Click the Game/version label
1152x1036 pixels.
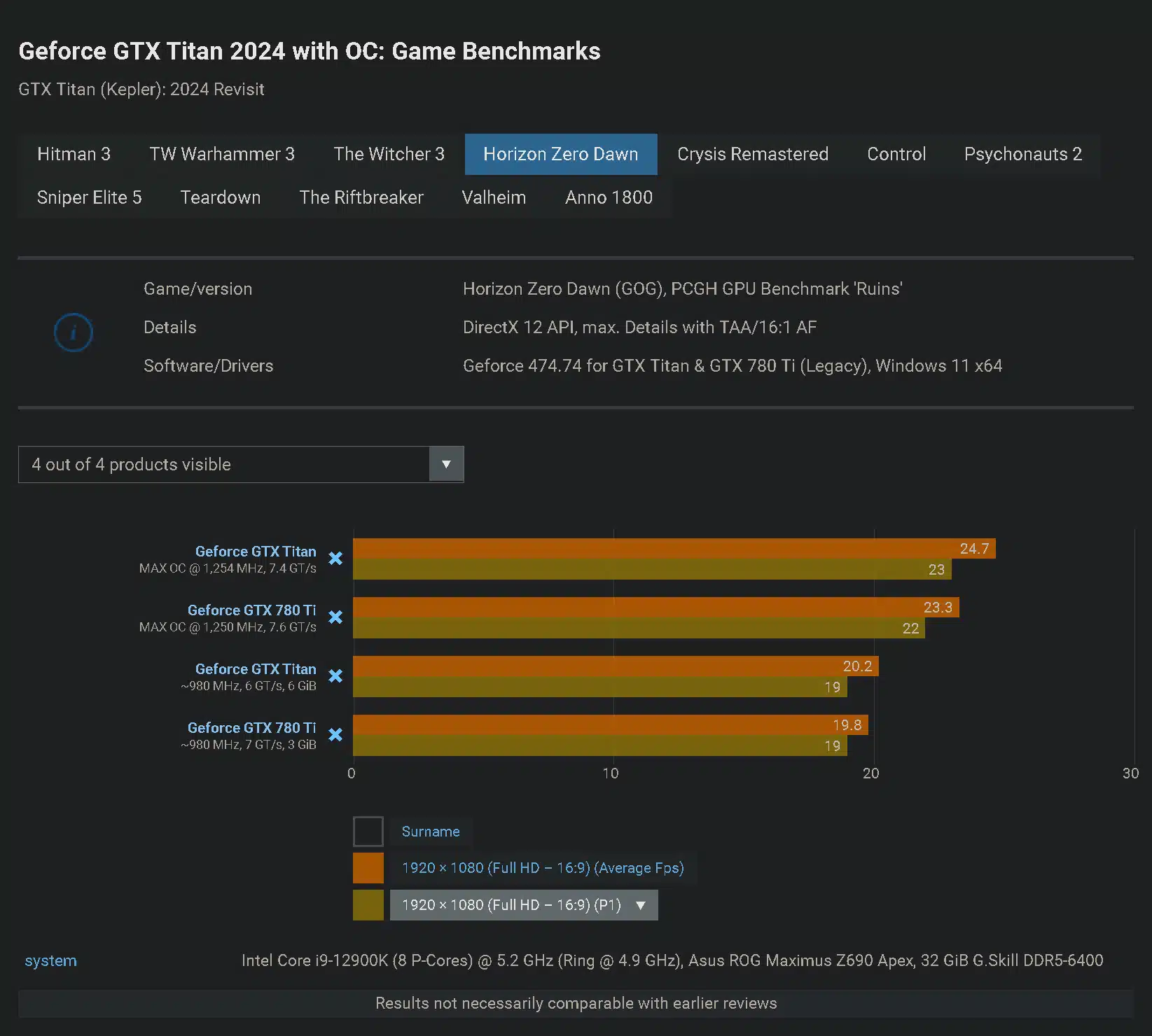[198, 289]
